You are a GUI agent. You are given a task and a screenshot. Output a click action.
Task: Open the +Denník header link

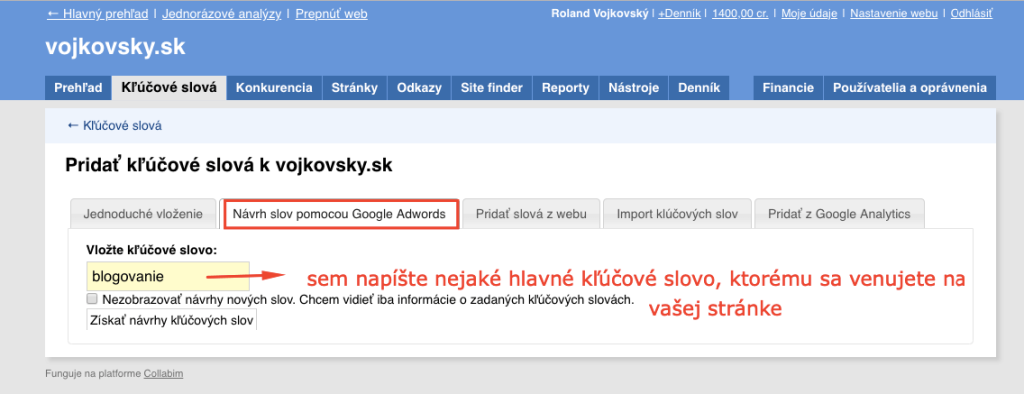coord(679,13)
